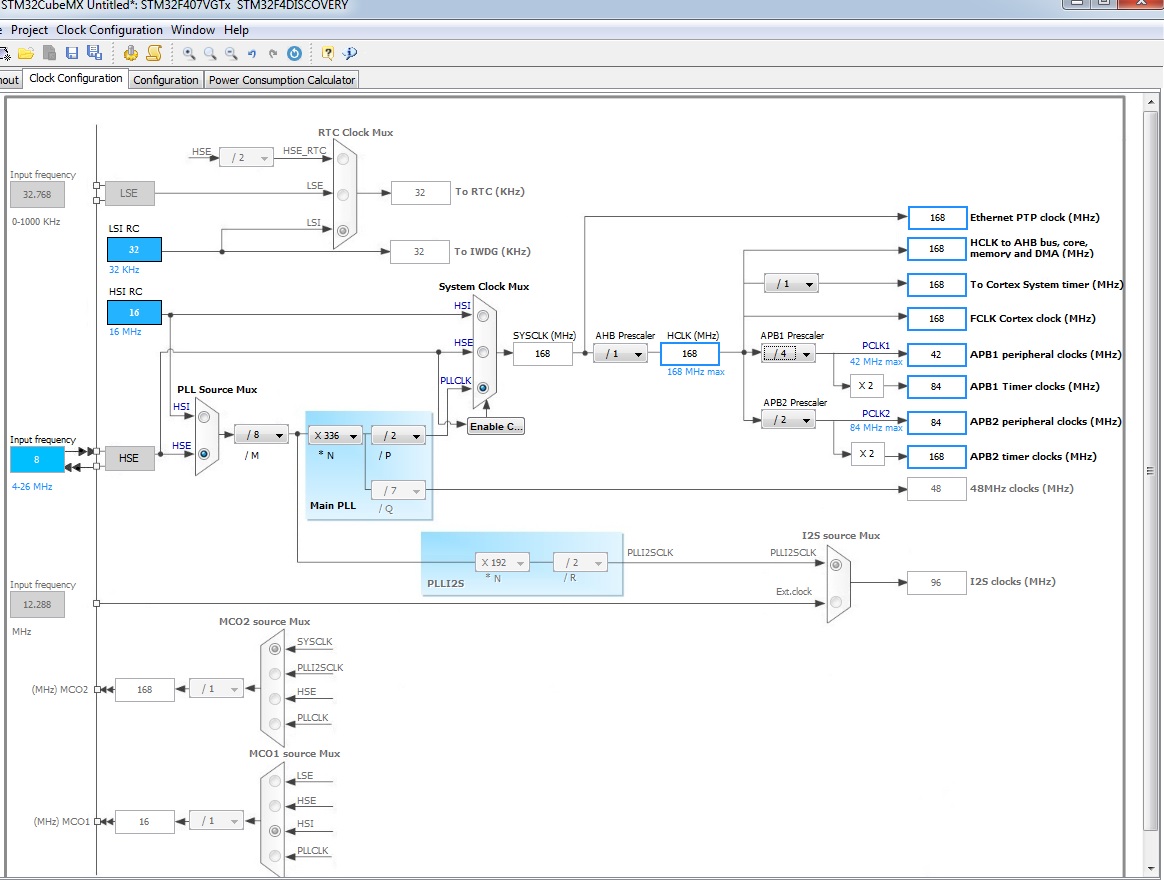Click the Save Project floppy icon
The image size is (1164, 880).
pyautogui.click(x=72, y=53)
